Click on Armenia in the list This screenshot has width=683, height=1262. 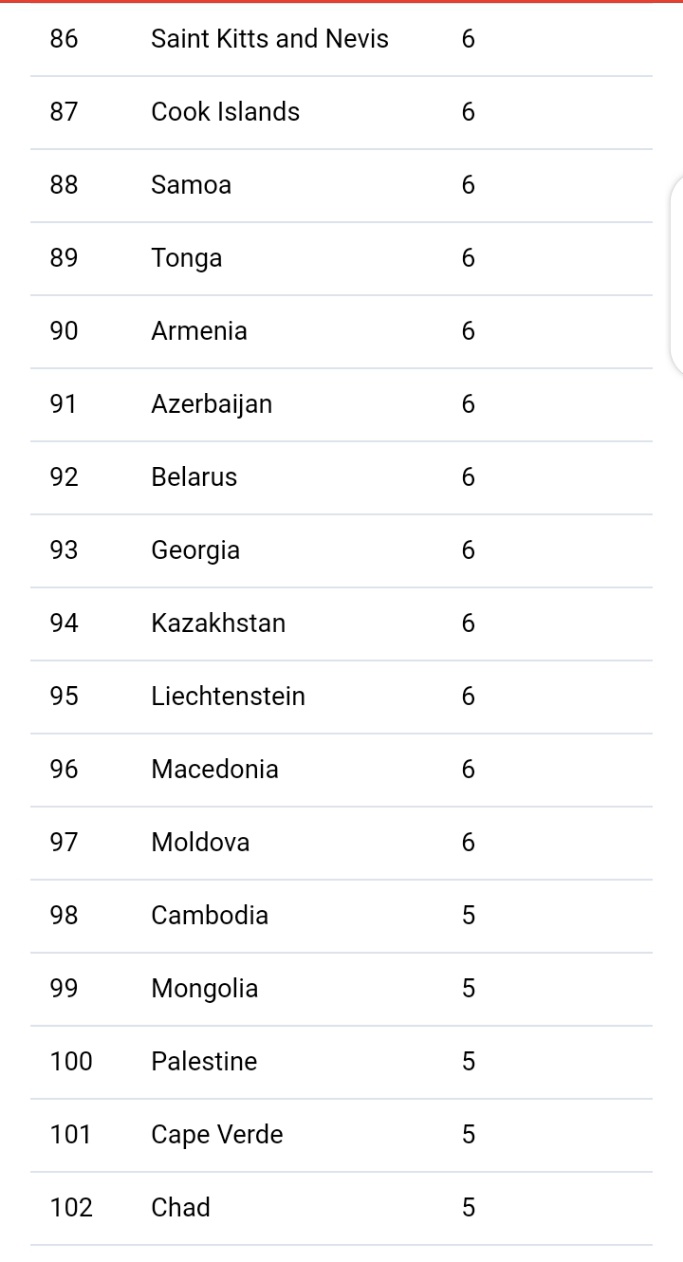pyautogui.click(x=199, y=331)
